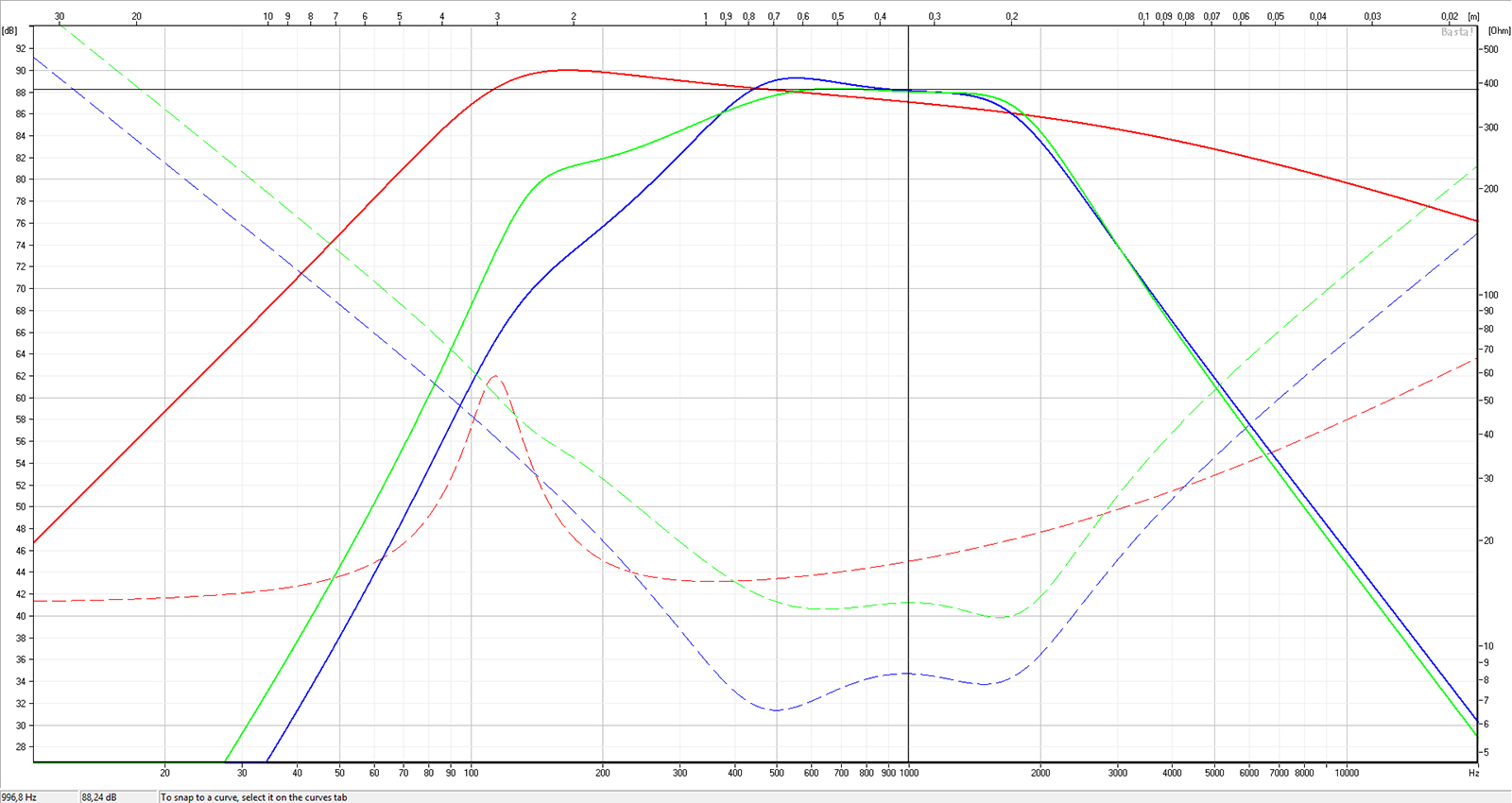The width and height of the screenshot is (1512, 803).
Task: Click the 60 label on the dB axis
Action: (x=21, y=398)
